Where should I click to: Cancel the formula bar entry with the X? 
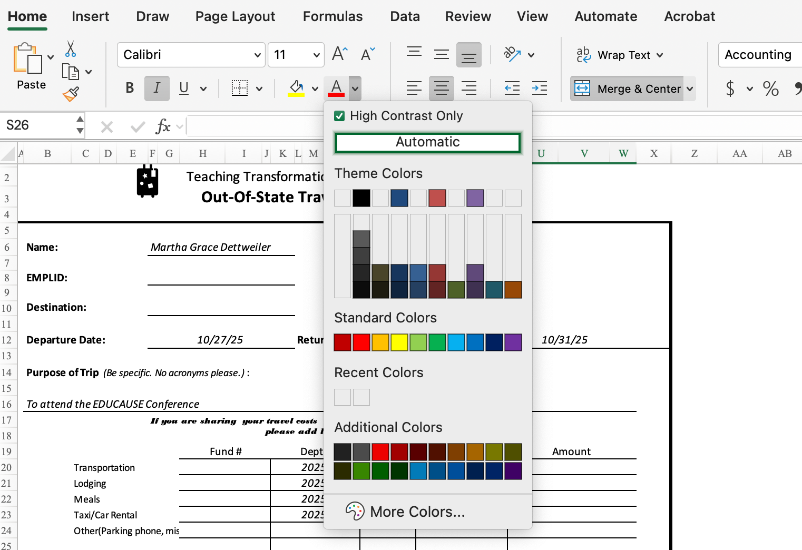[x=106, y=126]
